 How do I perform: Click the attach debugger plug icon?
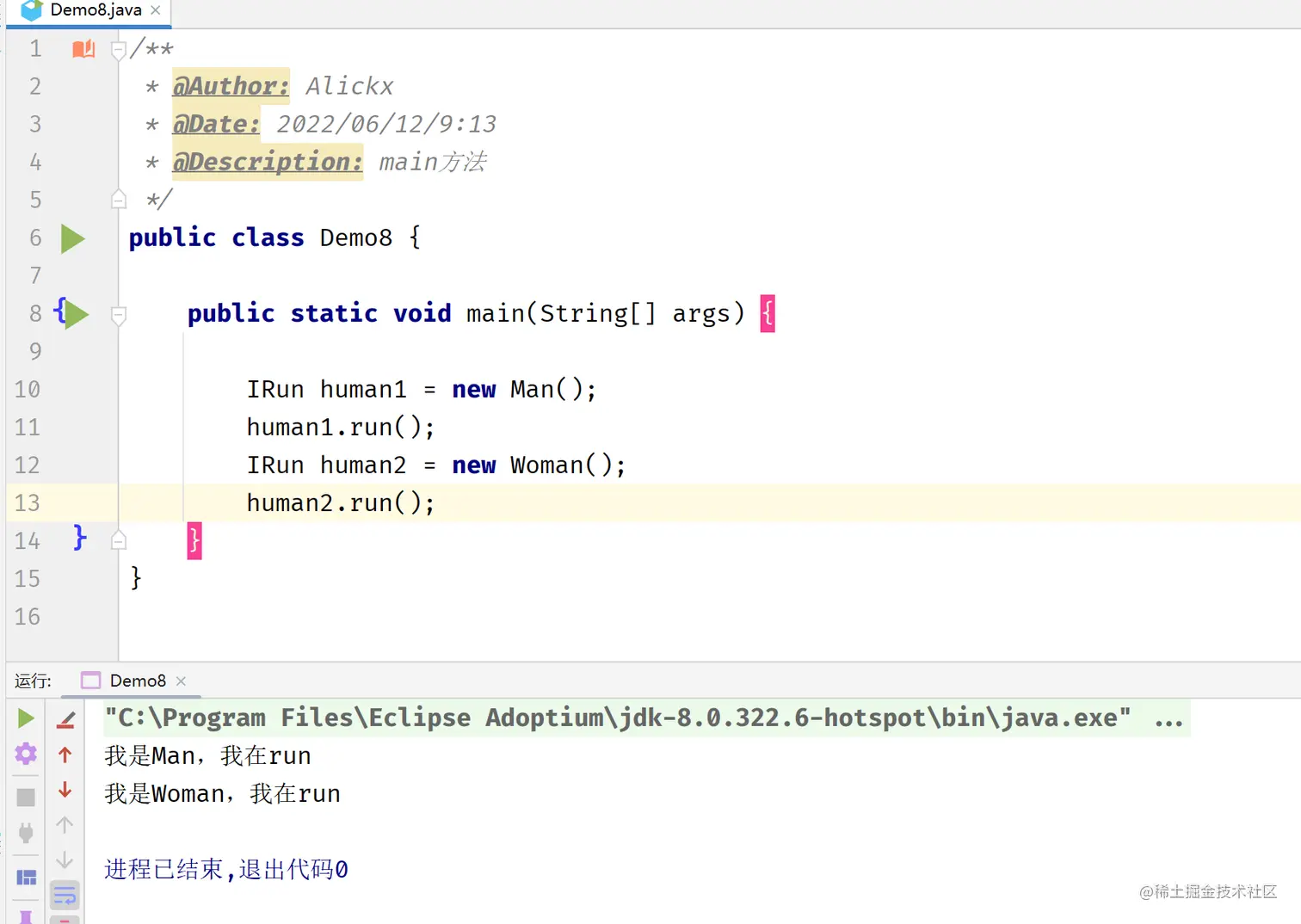tap(26, 832)
